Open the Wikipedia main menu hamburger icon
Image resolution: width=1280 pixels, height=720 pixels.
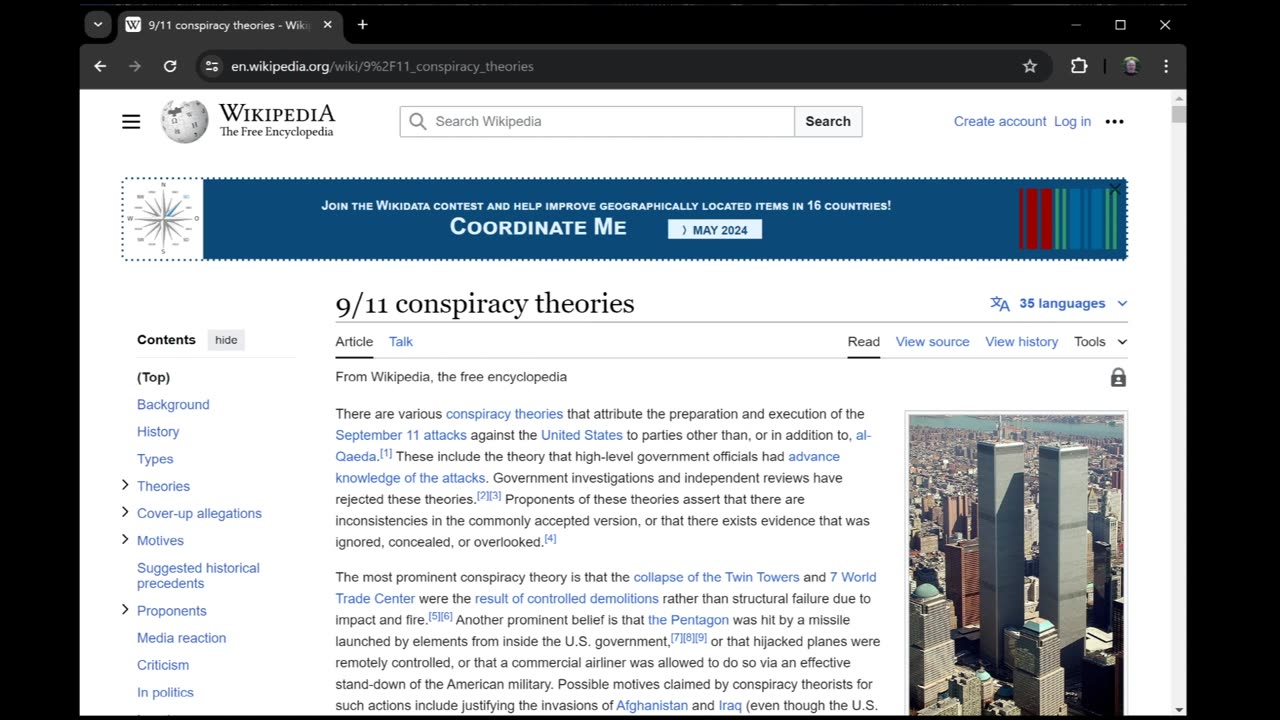pos(131,121)
